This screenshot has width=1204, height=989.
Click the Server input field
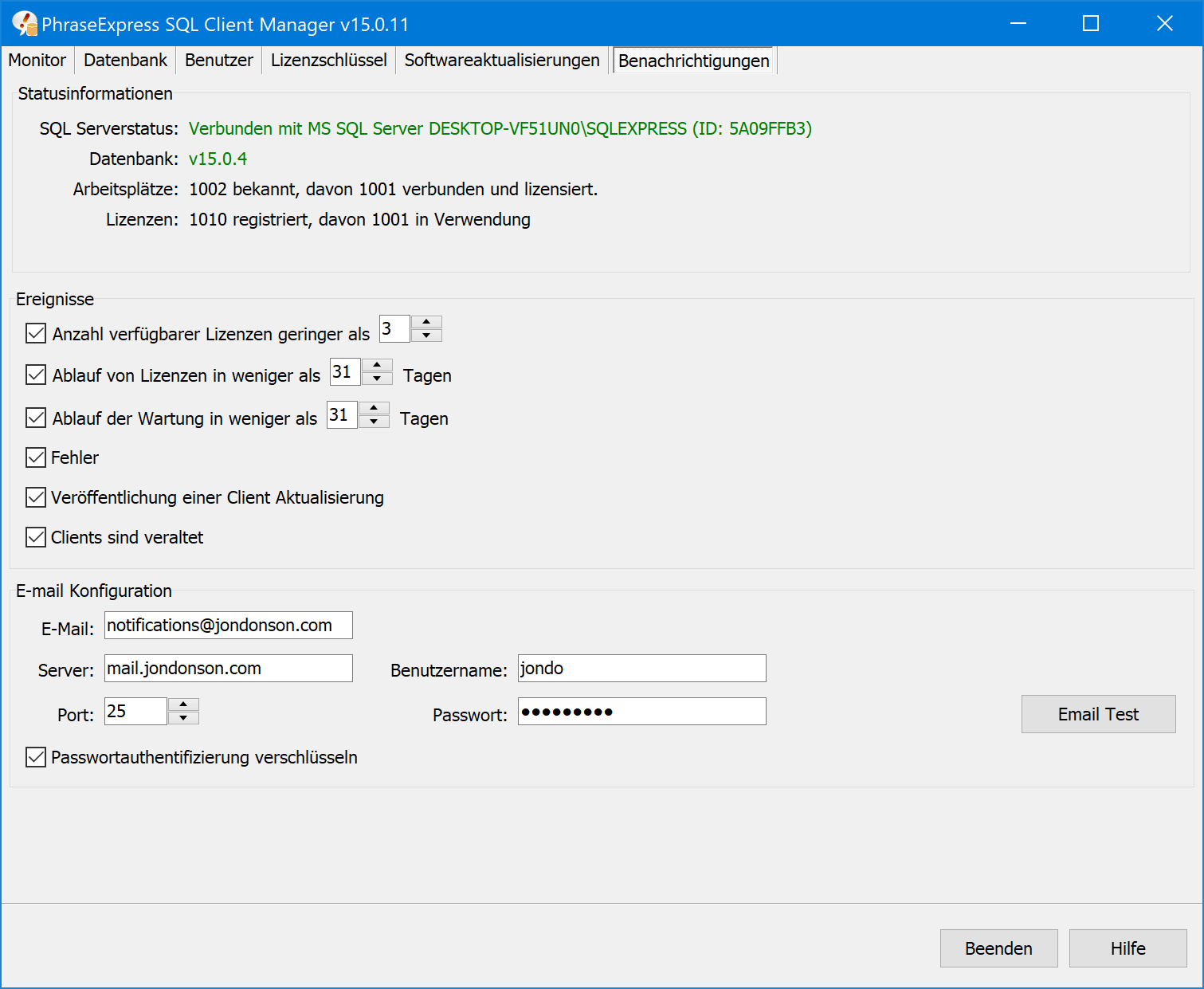pyautogui.click(x=229, y=668)
